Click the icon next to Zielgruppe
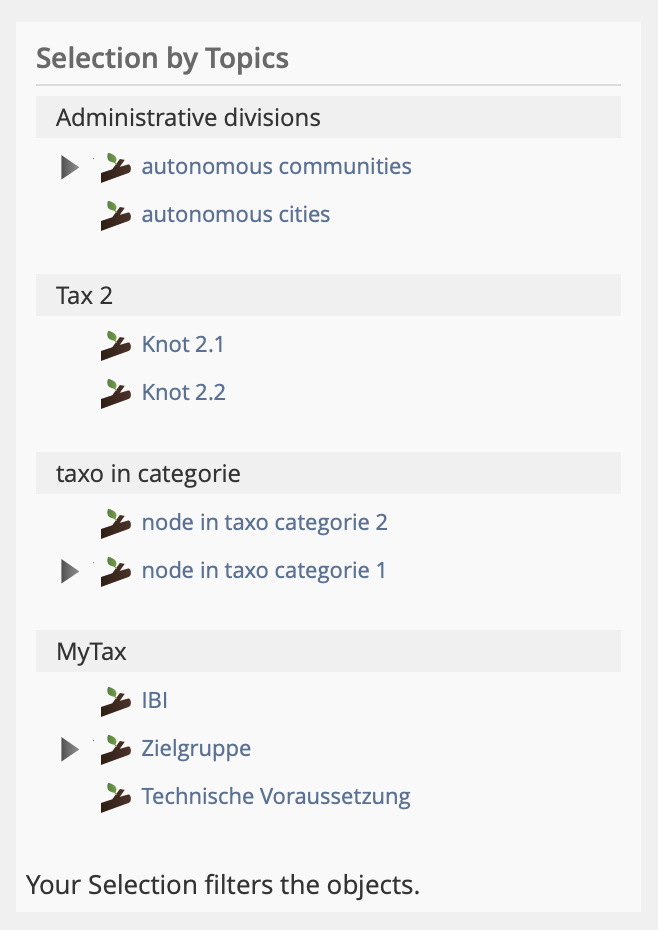This screenshot has height=930, width=658. click(x=116, y=750)
